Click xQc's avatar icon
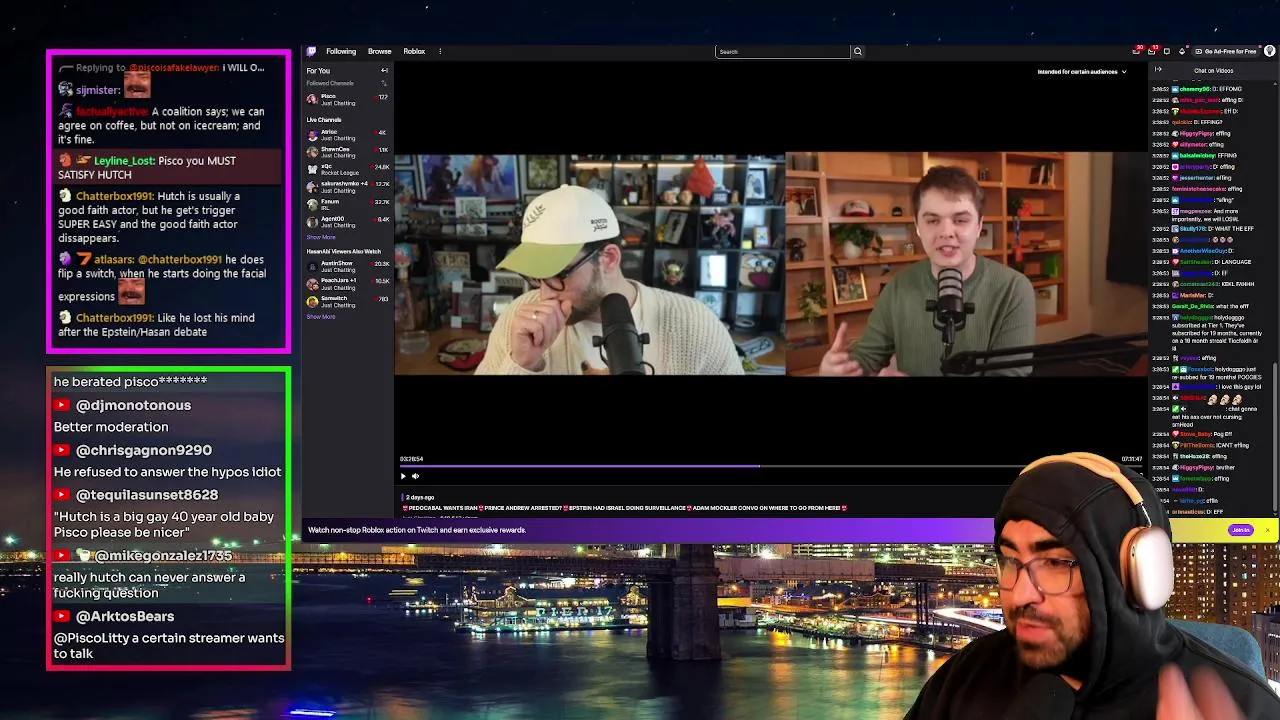The height and width of the screenshot is (720, 1280). pos(312,169)
